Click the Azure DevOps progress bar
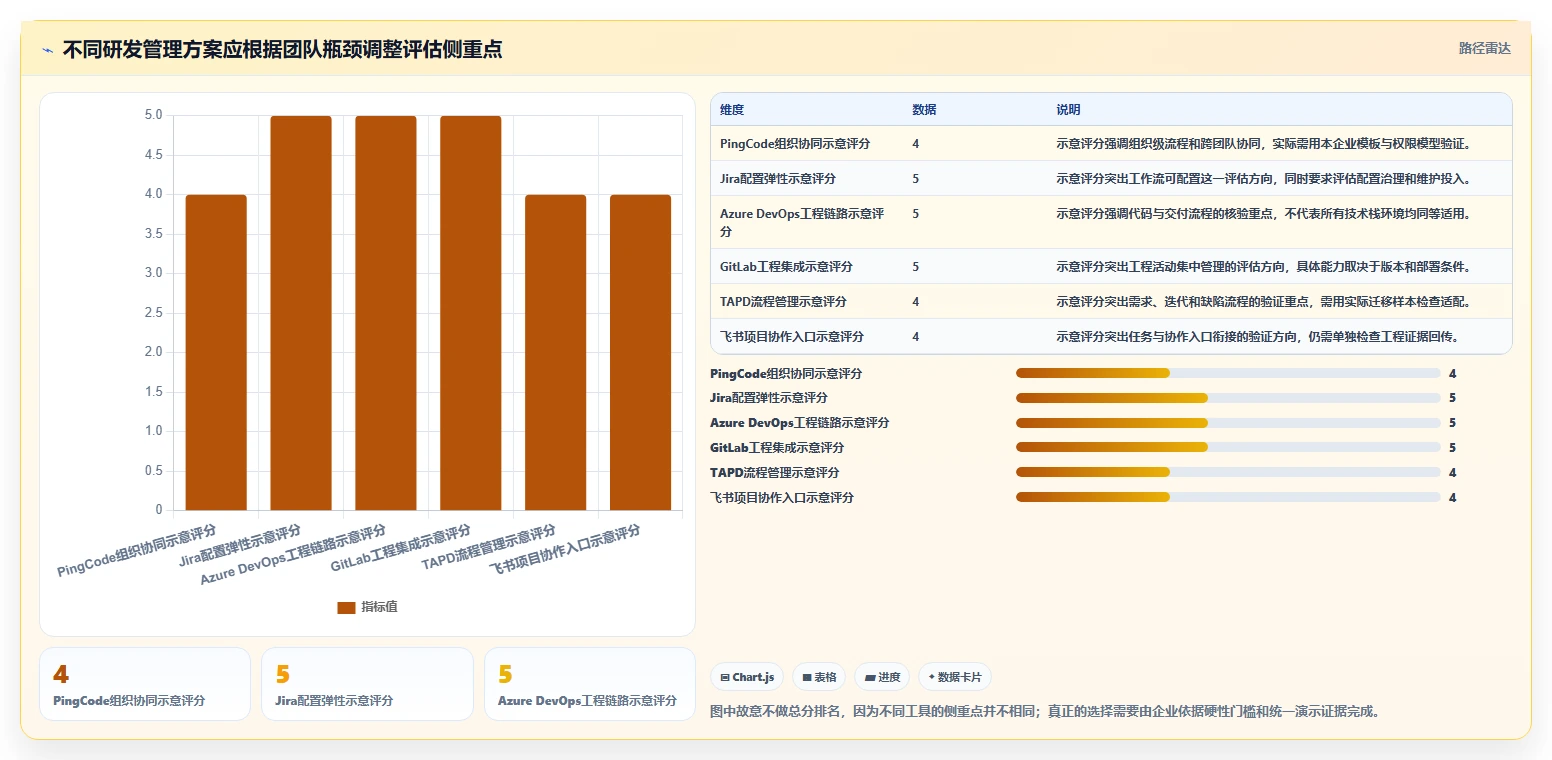 pos(1228,423)
